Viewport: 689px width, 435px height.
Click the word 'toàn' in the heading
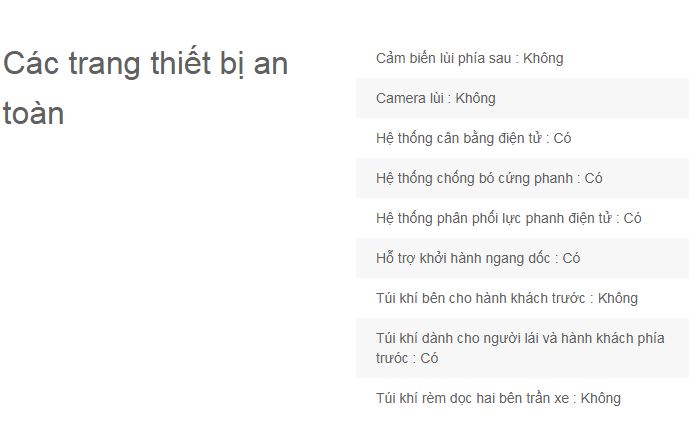pyautogui.click(x=34, y=114)
